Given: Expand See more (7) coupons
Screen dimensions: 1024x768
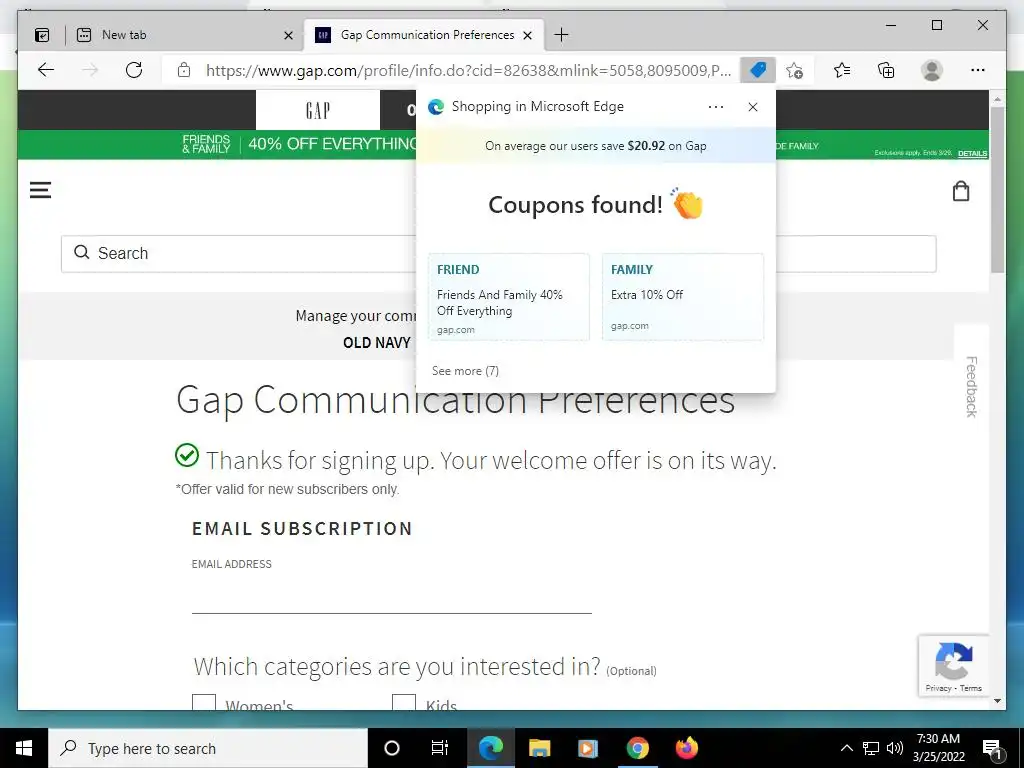Looking at the screenshot, I should [x=465, y=371].
